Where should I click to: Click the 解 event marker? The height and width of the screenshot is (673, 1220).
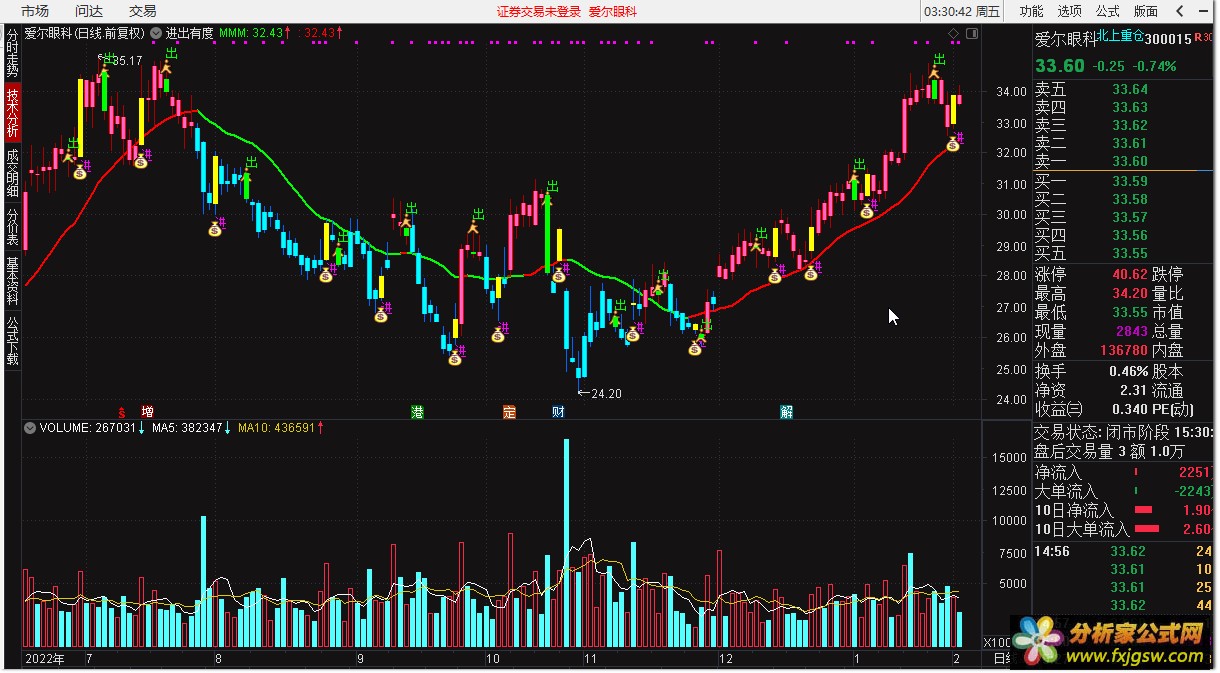pos(787,411)
